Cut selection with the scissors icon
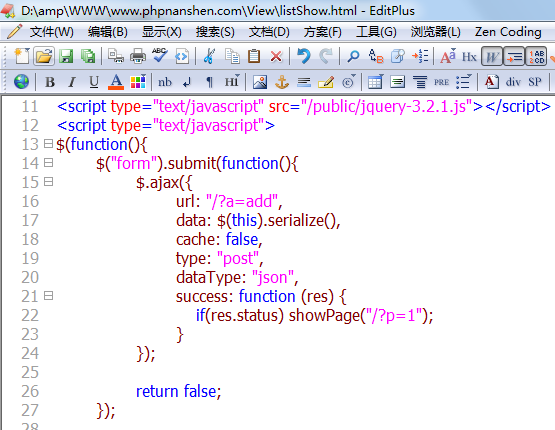 tap(209, 56)
